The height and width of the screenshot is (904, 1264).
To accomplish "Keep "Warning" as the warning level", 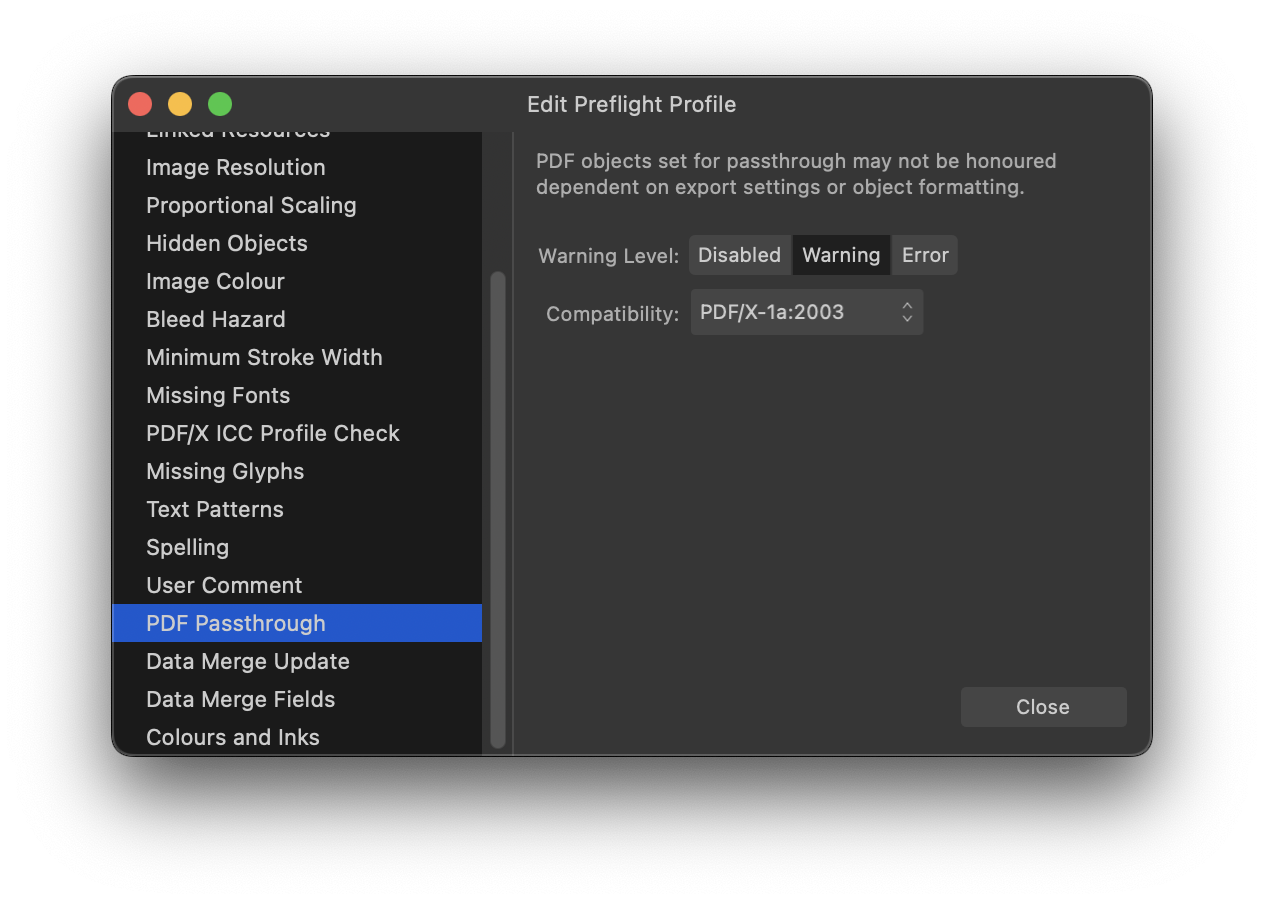I will pyautogui.click(x=841, y=255).
